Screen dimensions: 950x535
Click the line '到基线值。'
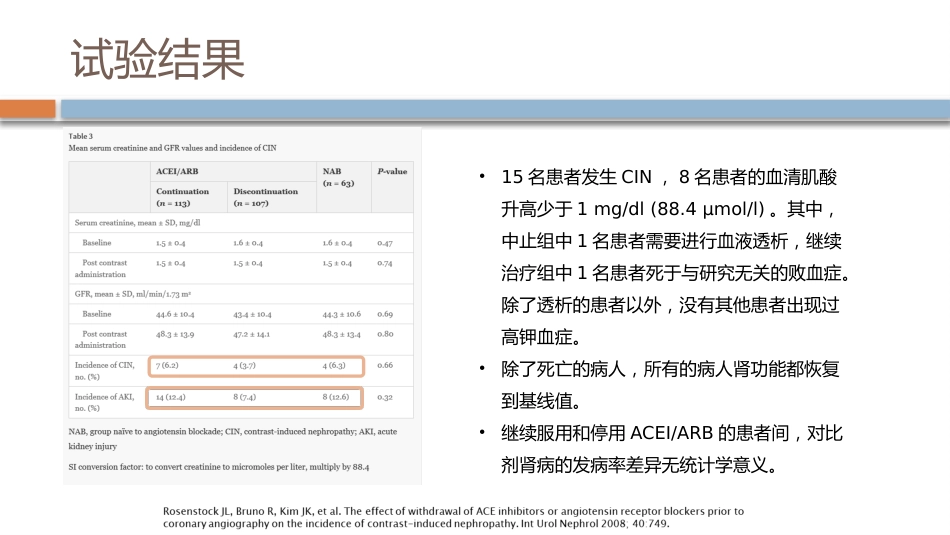coord(540,401)
